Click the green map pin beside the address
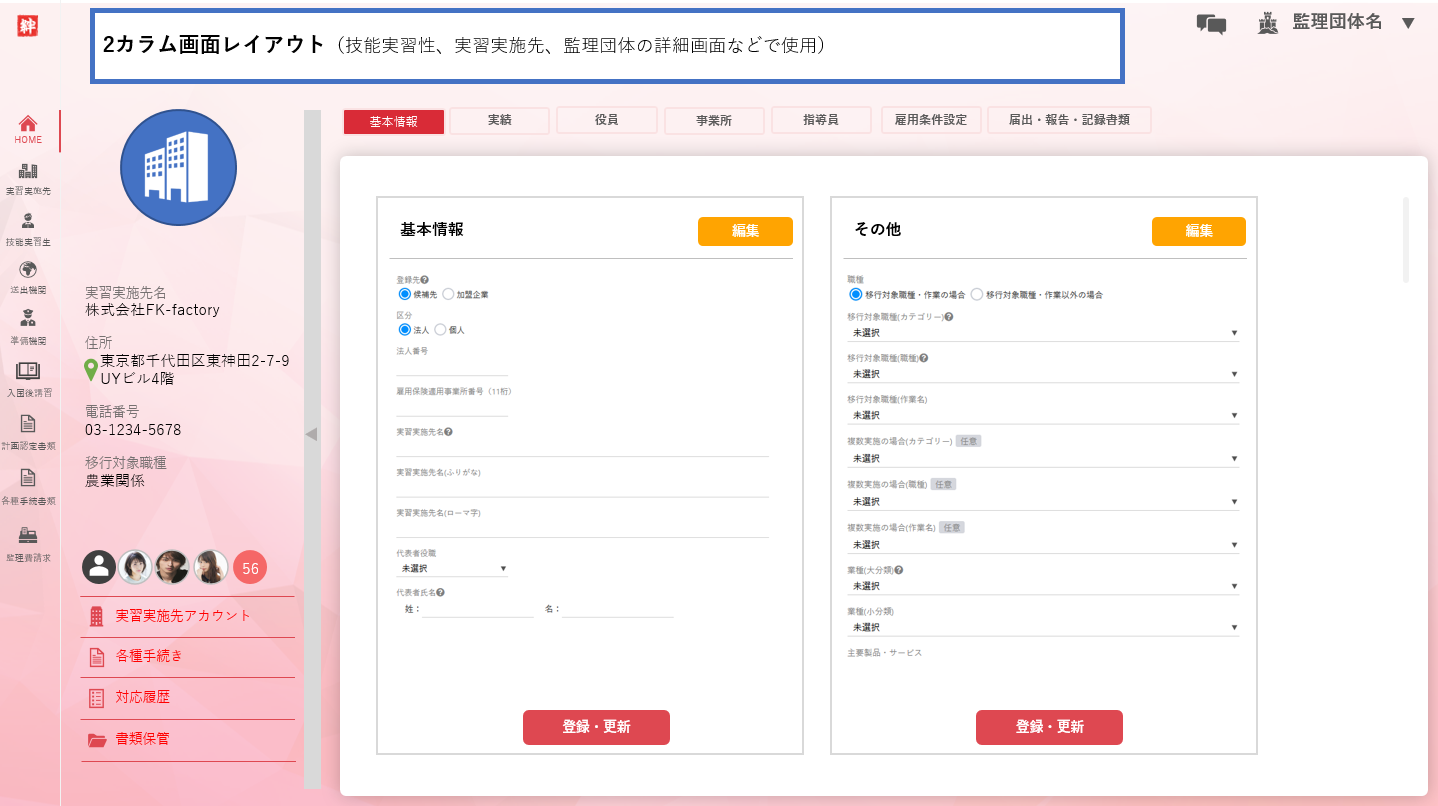The image size is (1438, 806). 91,371
